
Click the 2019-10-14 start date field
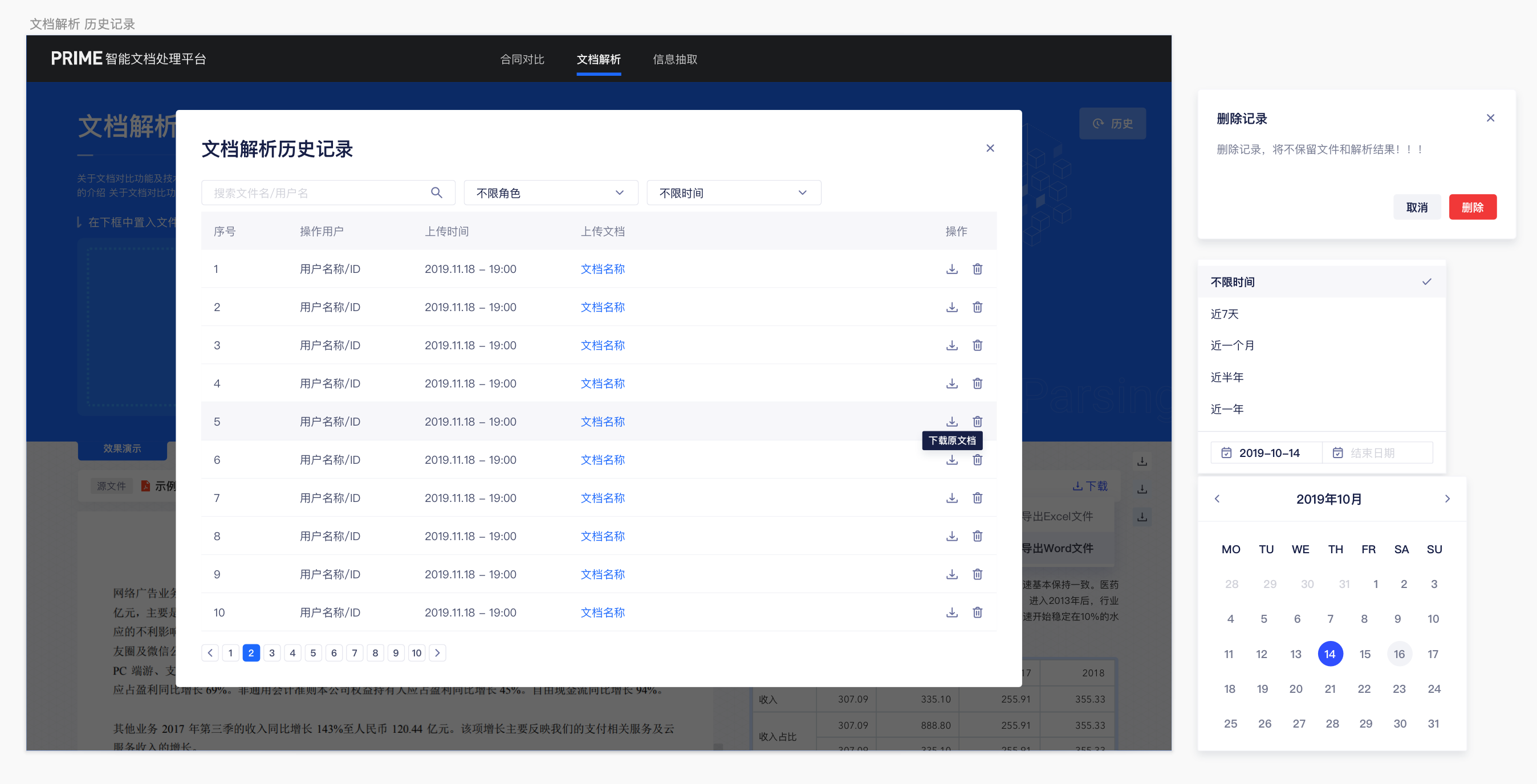pyautogui.click(x=1266, y=452)
